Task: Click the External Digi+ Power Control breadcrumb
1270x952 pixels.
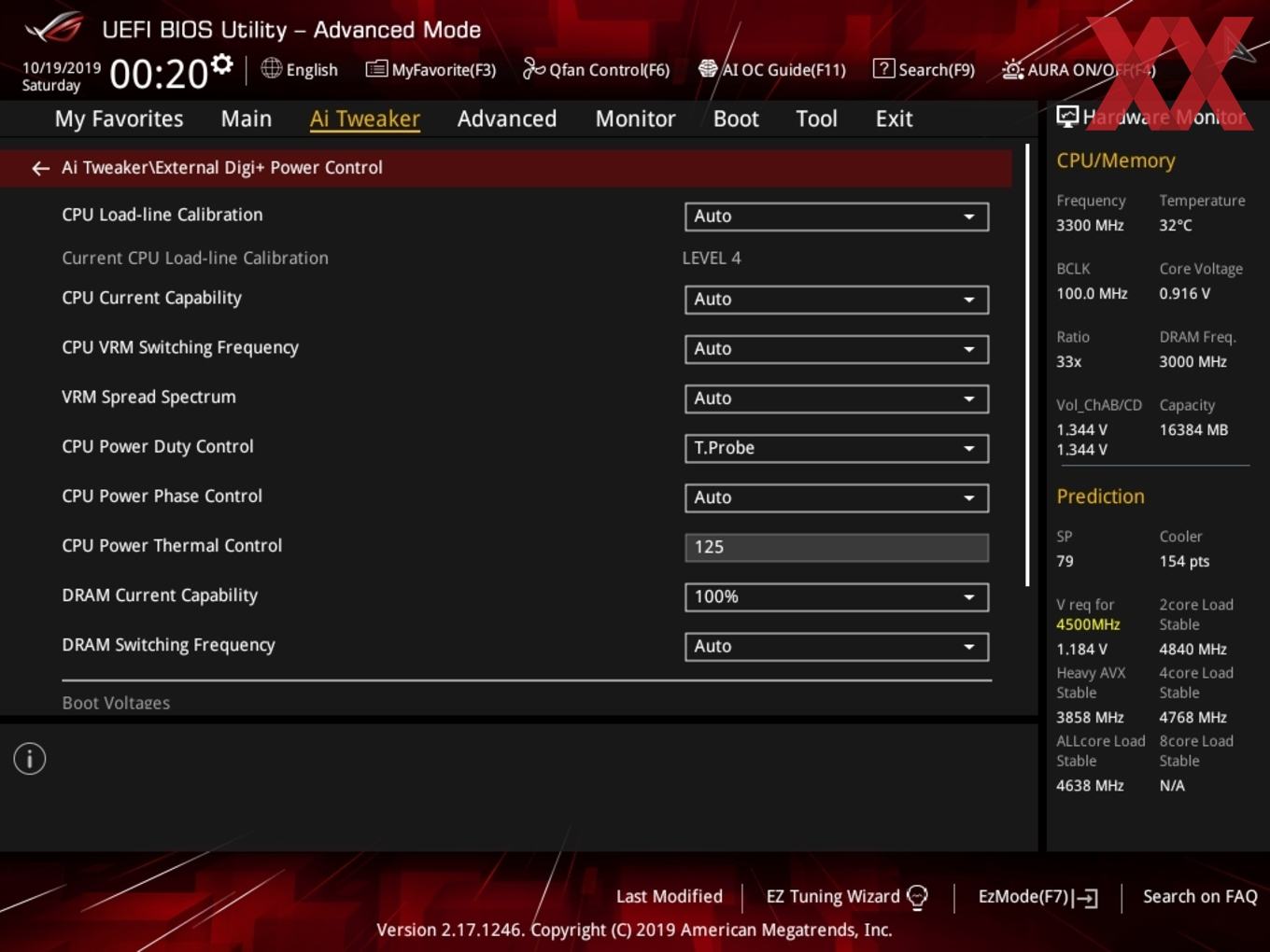Action: click(222, 168)
